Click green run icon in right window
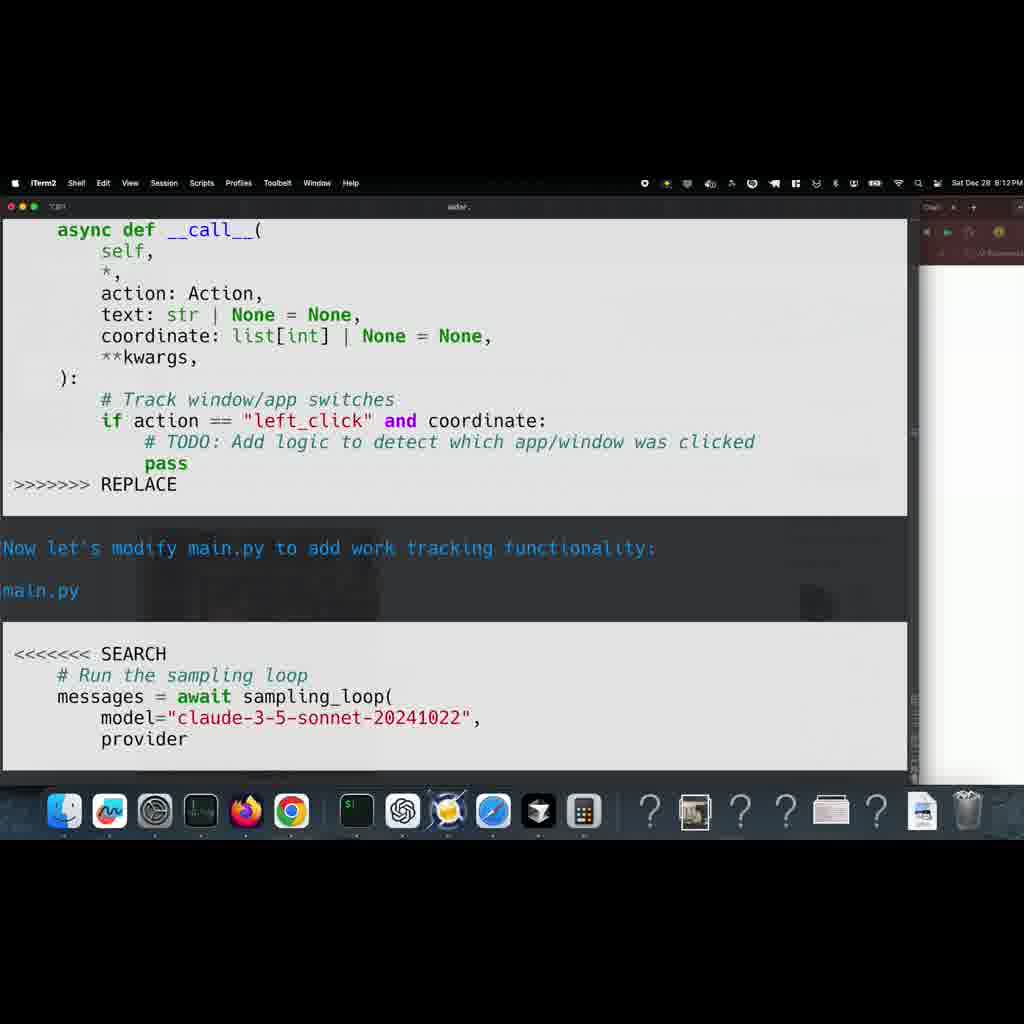 coord(948,232)
